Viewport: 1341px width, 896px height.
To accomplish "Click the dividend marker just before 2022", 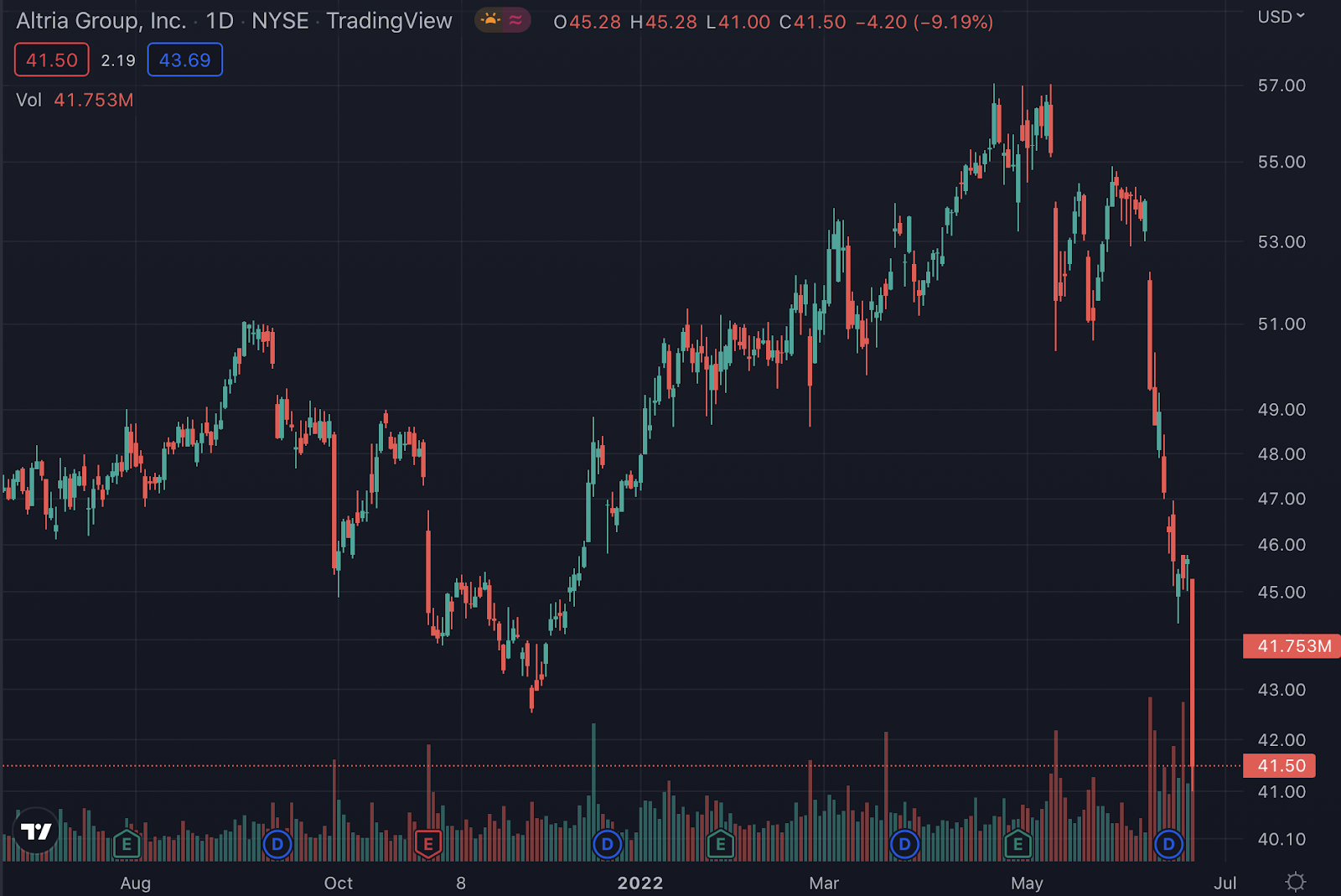I will tap(608, 844).
